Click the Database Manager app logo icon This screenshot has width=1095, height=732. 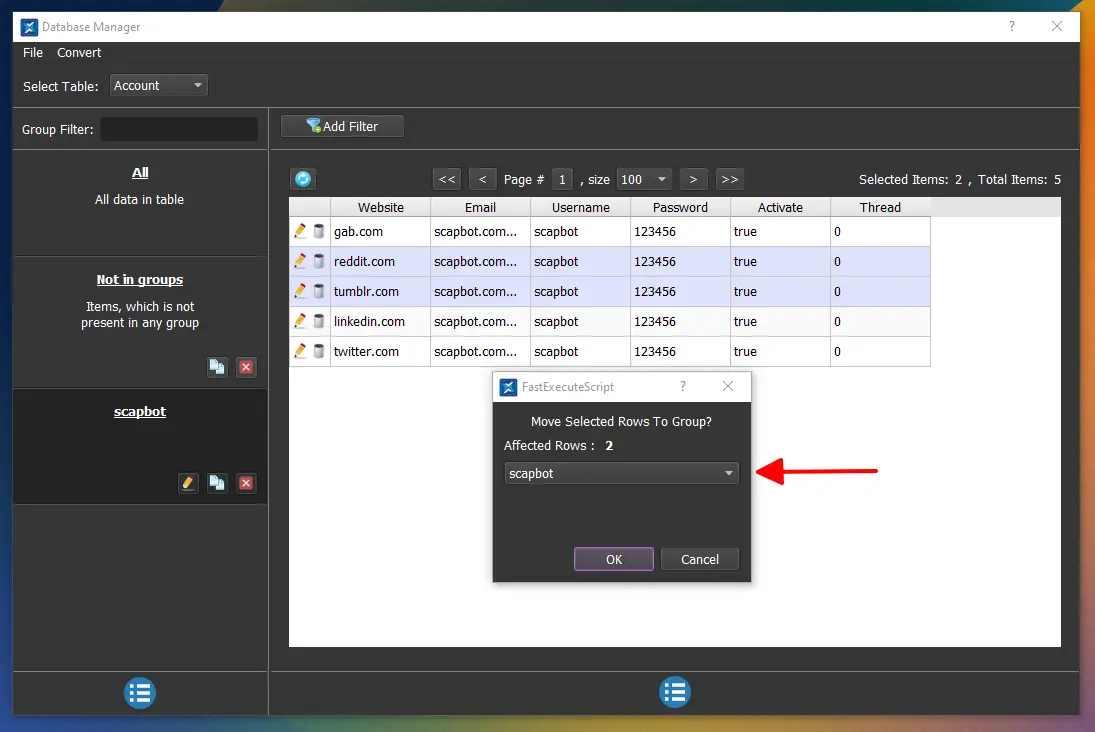[29, 27]
